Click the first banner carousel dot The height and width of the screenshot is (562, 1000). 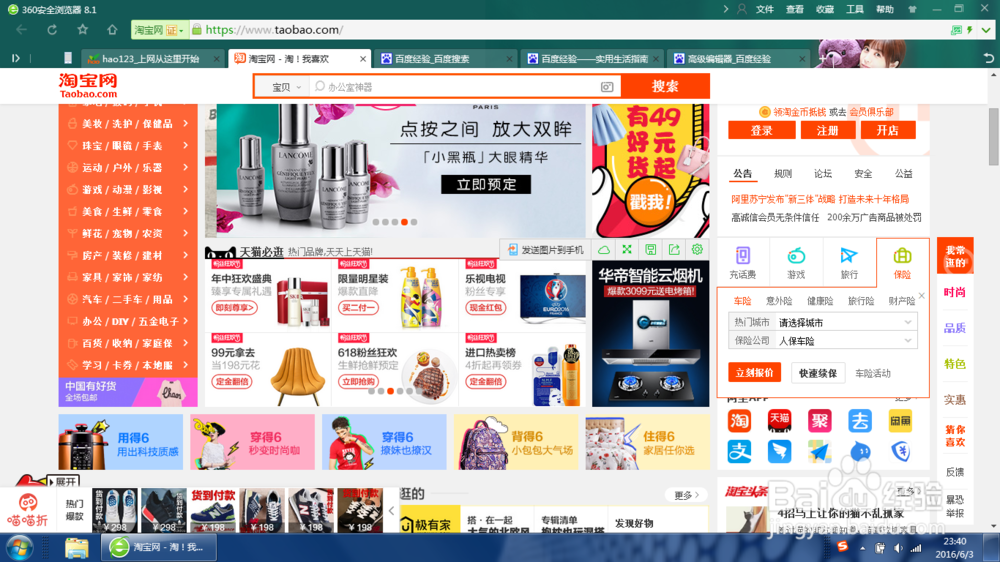point(376,222)
